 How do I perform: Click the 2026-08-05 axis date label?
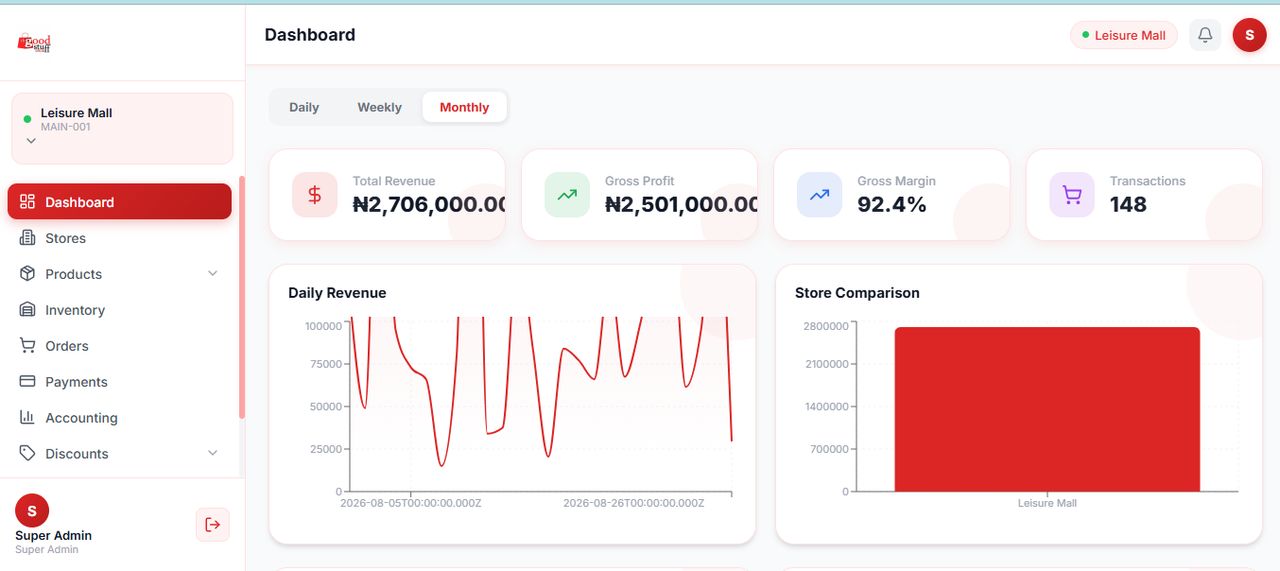tap(411, 503)
